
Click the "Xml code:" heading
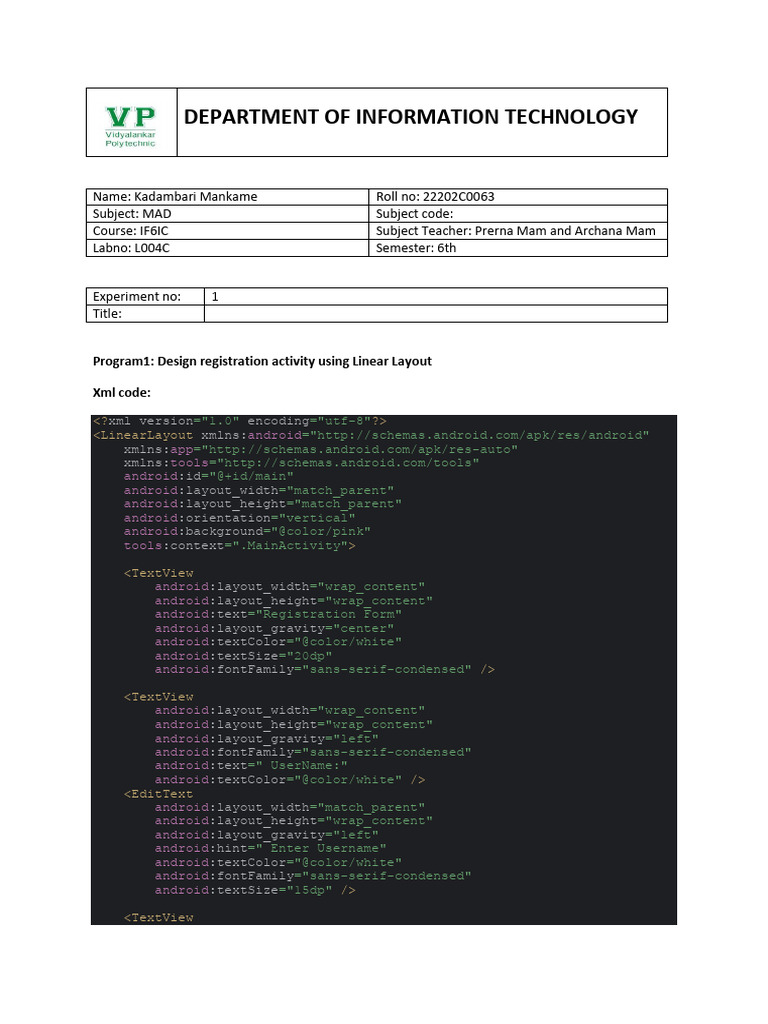121,392
